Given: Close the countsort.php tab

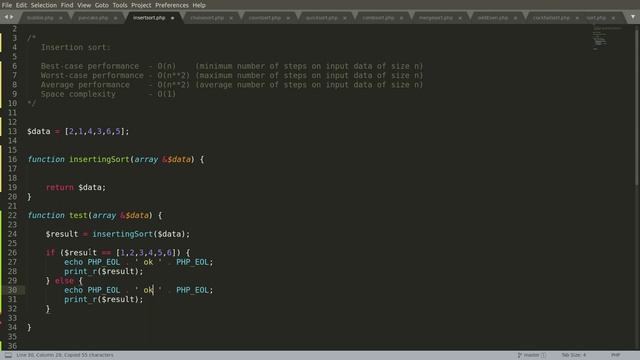Looking at the screenshot, I should [x=288, y=18].
